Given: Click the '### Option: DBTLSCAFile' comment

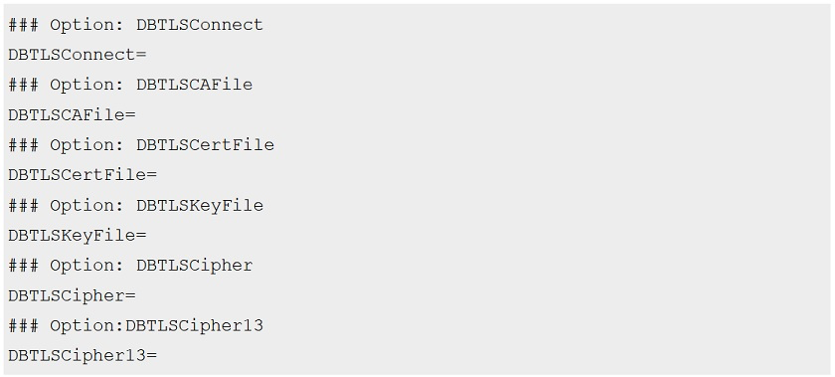Looking at the screenshot, I should 130,85.
